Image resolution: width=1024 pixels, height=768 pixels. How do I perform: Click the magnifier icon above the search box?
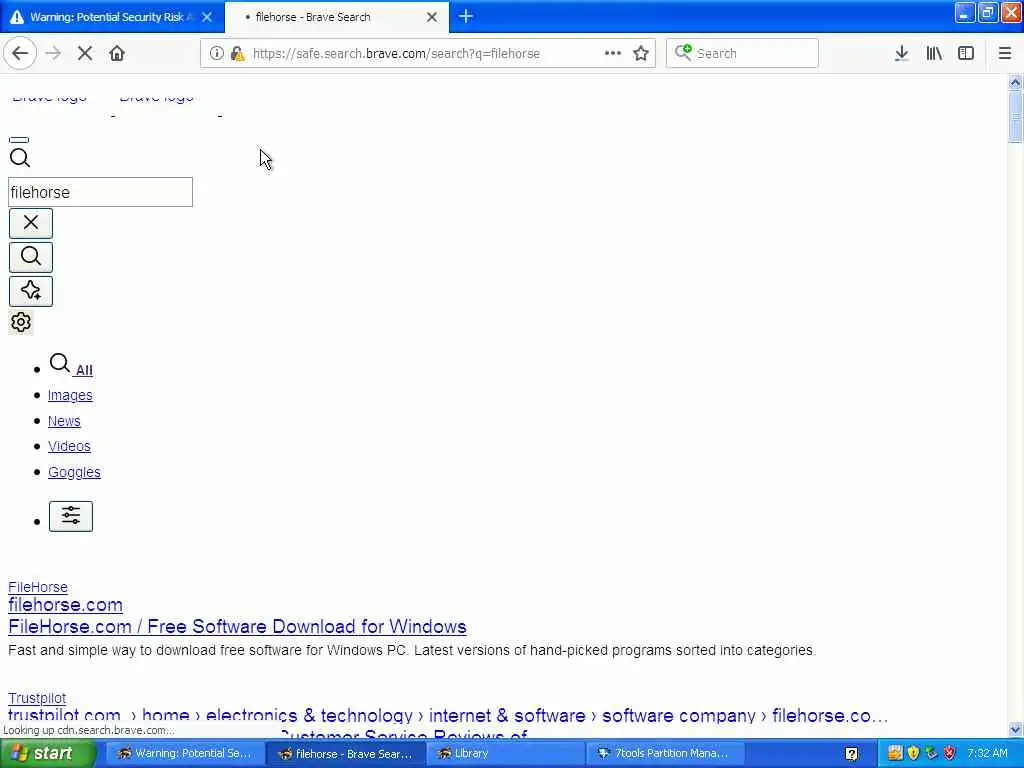(20, 157)
